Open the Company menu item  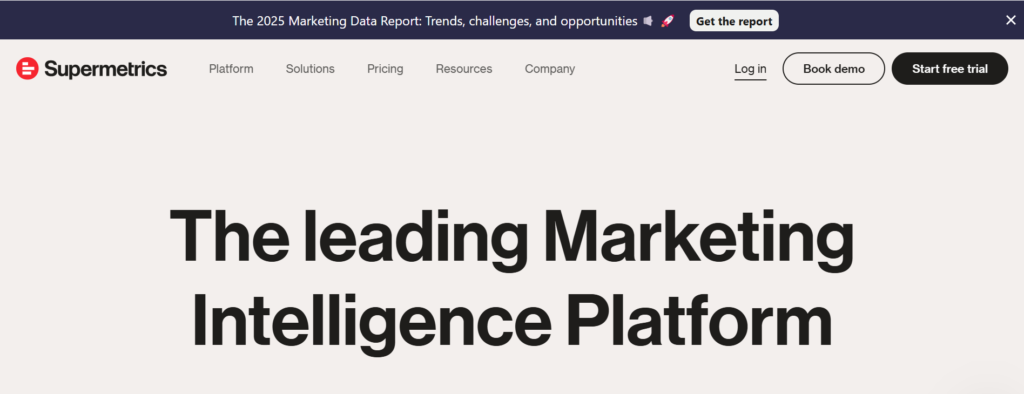pyautogui.click(x=550, y=69)
